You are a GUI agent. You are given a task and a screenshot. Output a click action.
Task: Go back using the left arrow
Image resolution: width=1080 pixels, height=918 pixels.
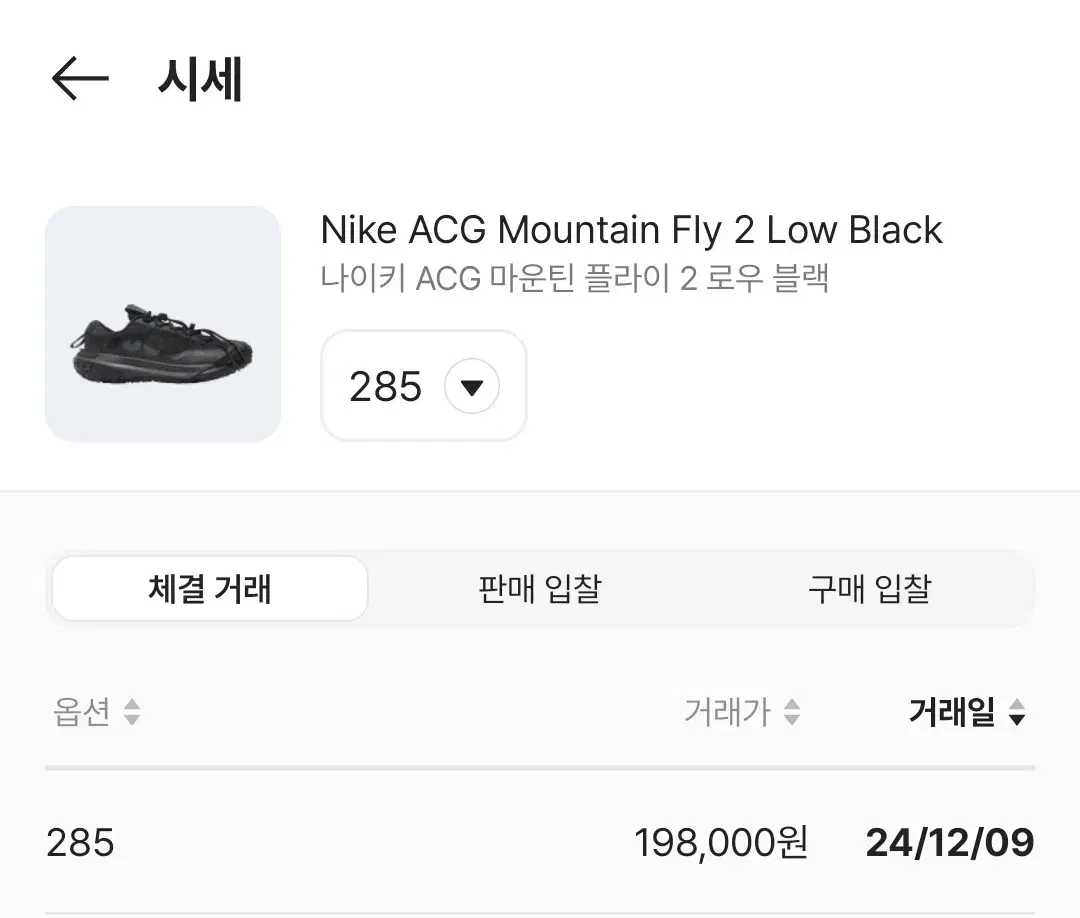tap(80, 79)
